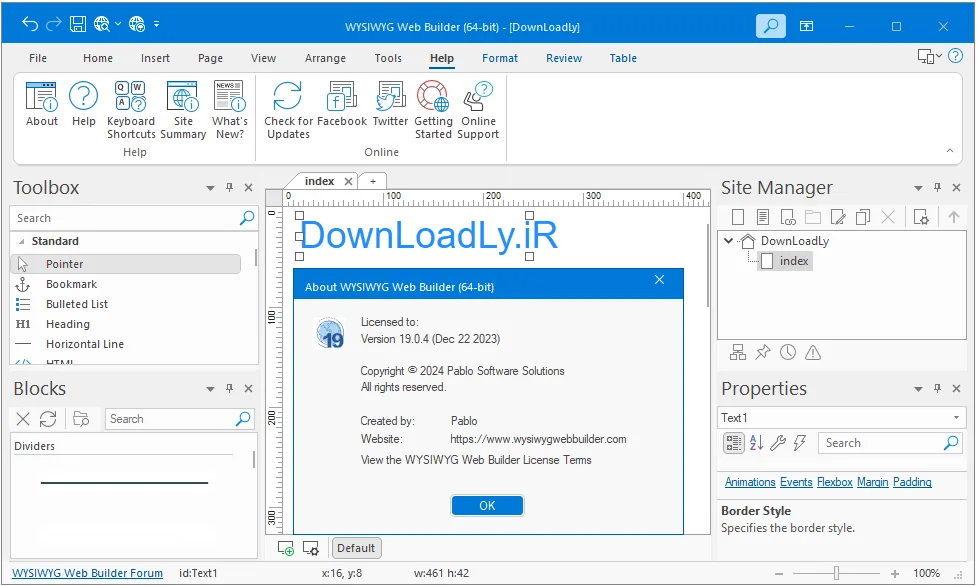Click new page icon in Site Manager

tap(738, 217)
